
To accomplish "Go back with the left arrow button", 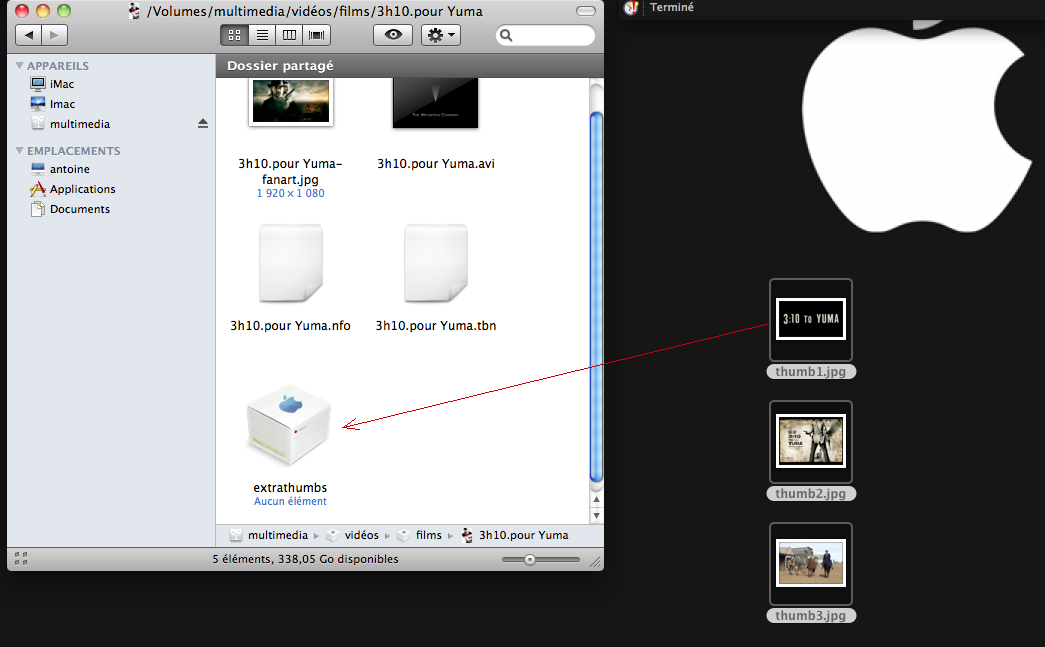I will click(29, 35).
